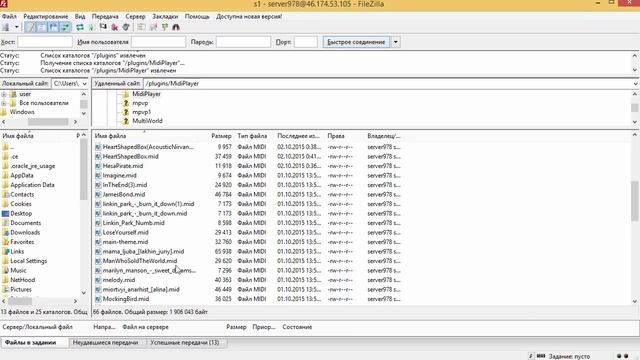The width and height of the screenshot is (640, 360).
Task: Select the Downloads folder icon in the local list
Action: 5,232
